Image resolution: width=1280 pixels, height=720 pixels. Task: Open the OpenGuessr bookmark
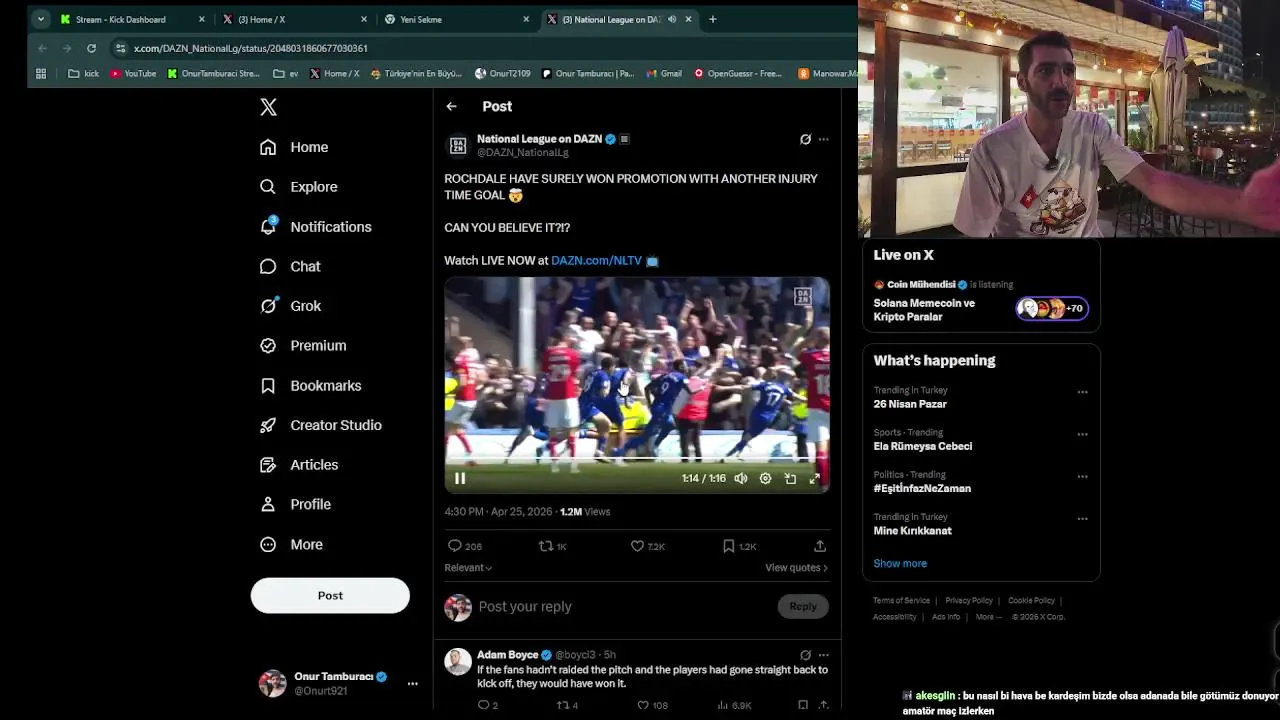[738, 73]
